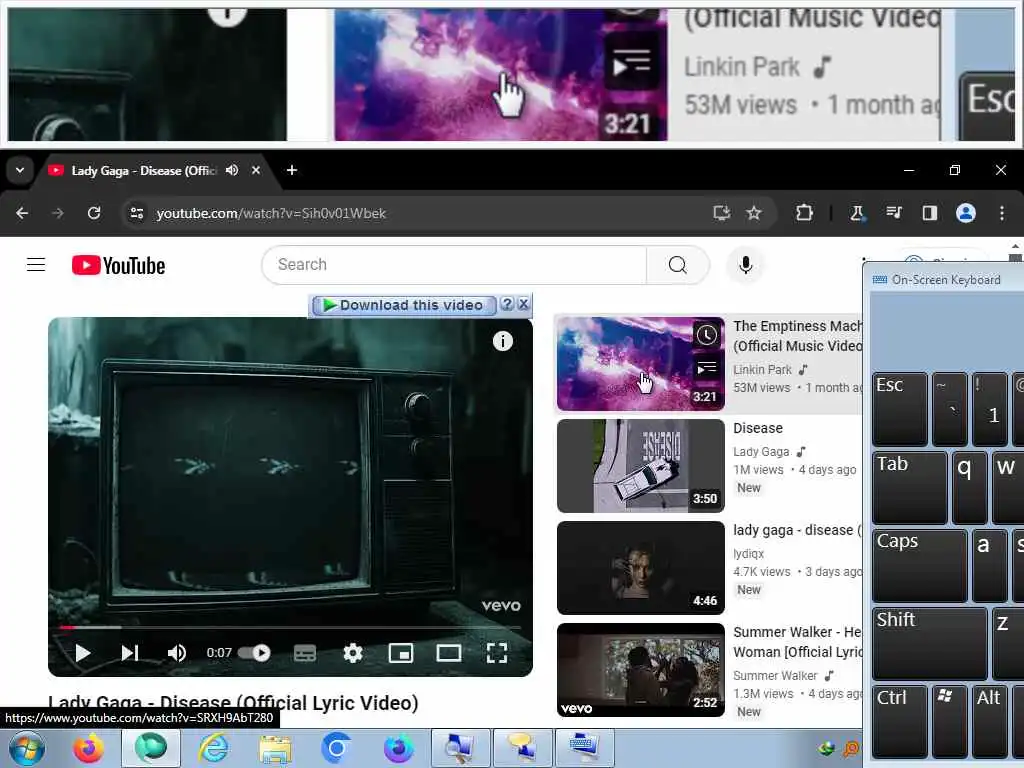Image resolution: width=1024 pixels, height=768 pixels.
Task: Open On-Screen Keyboard taskbar button
Action: (584, 748)
